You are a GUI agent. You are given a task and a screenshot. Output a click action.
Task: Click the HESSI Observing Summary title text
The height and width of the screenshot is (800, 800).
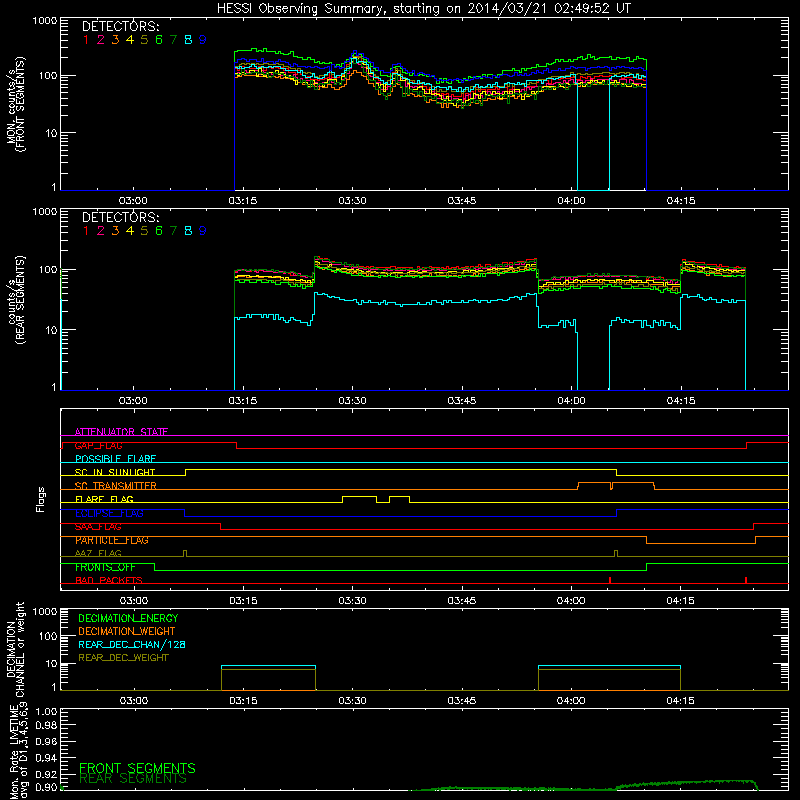click(424, 9)
